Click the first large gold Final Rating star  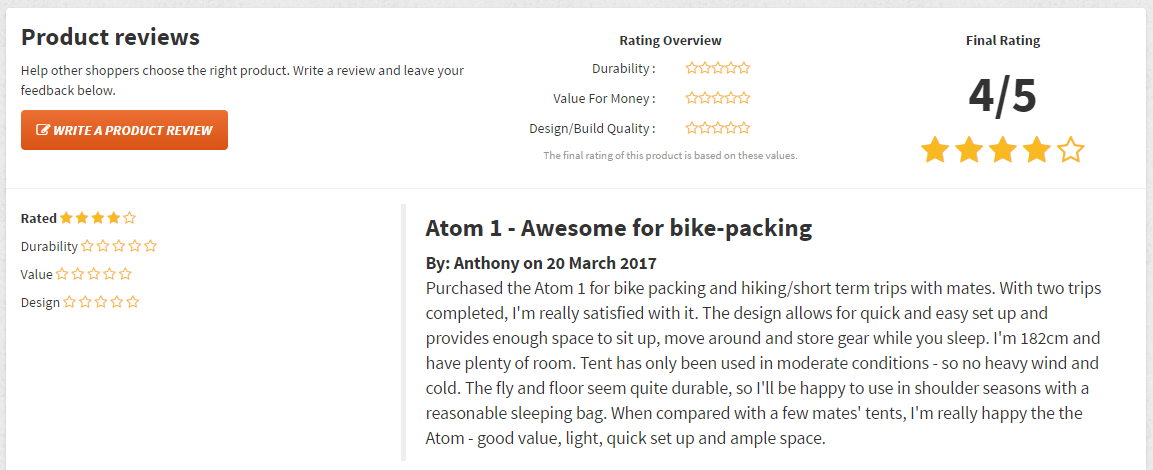[935, 149]
